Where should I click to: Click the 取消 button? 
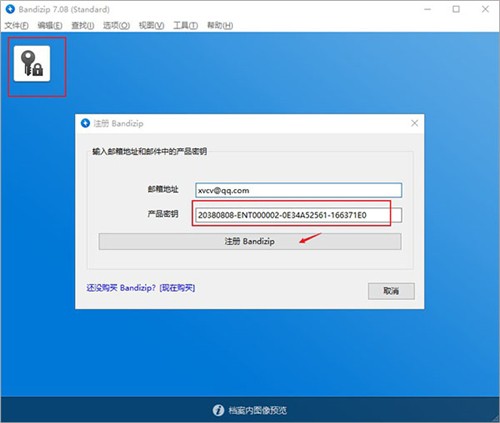coord(391,291)
